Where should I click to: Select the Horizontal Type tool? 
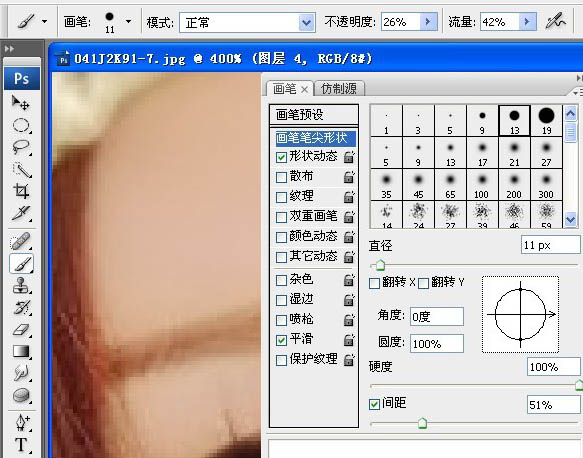click(21, 445)
